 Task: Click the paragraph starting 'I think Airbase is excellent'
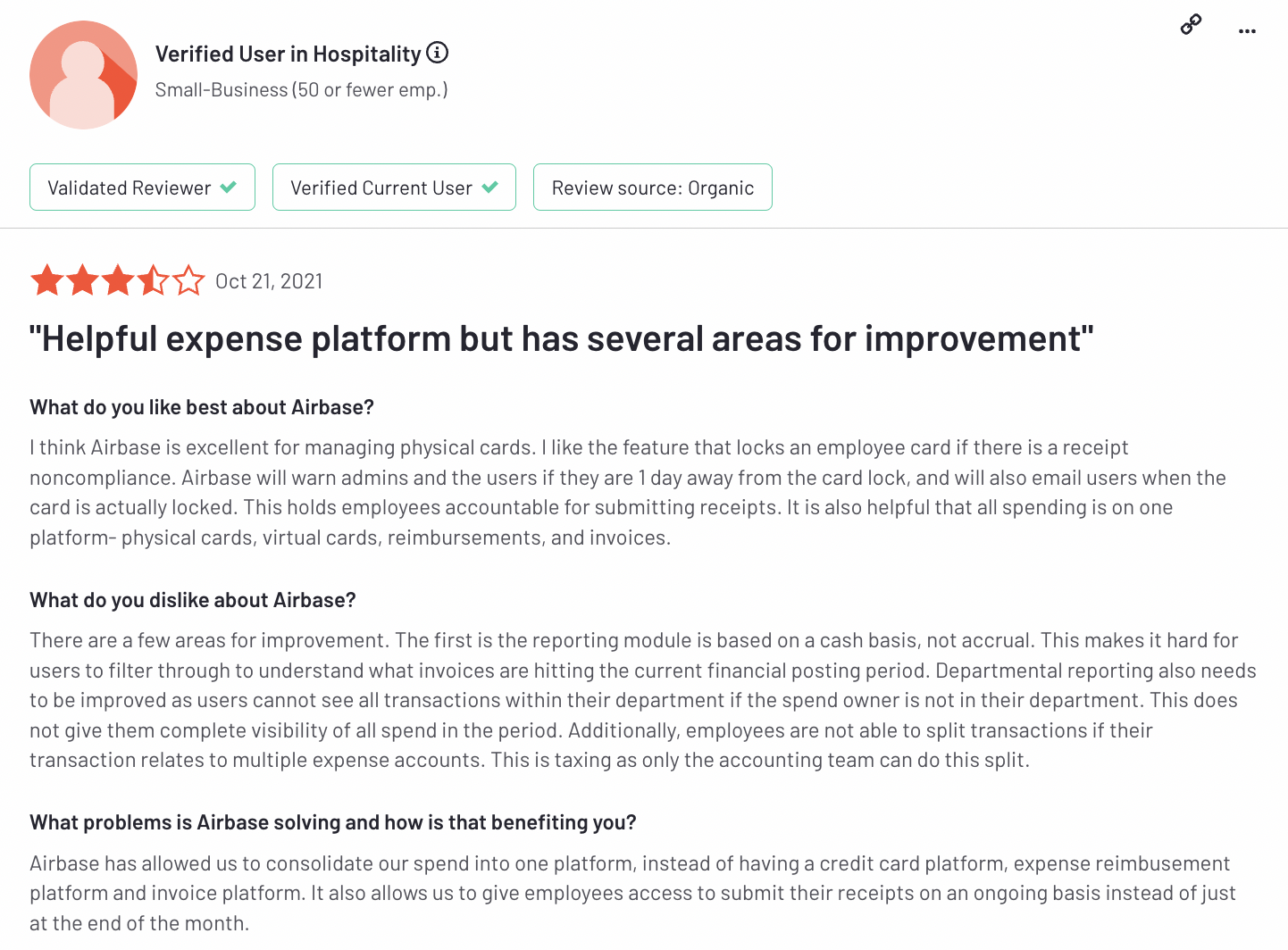click(628, 492)
